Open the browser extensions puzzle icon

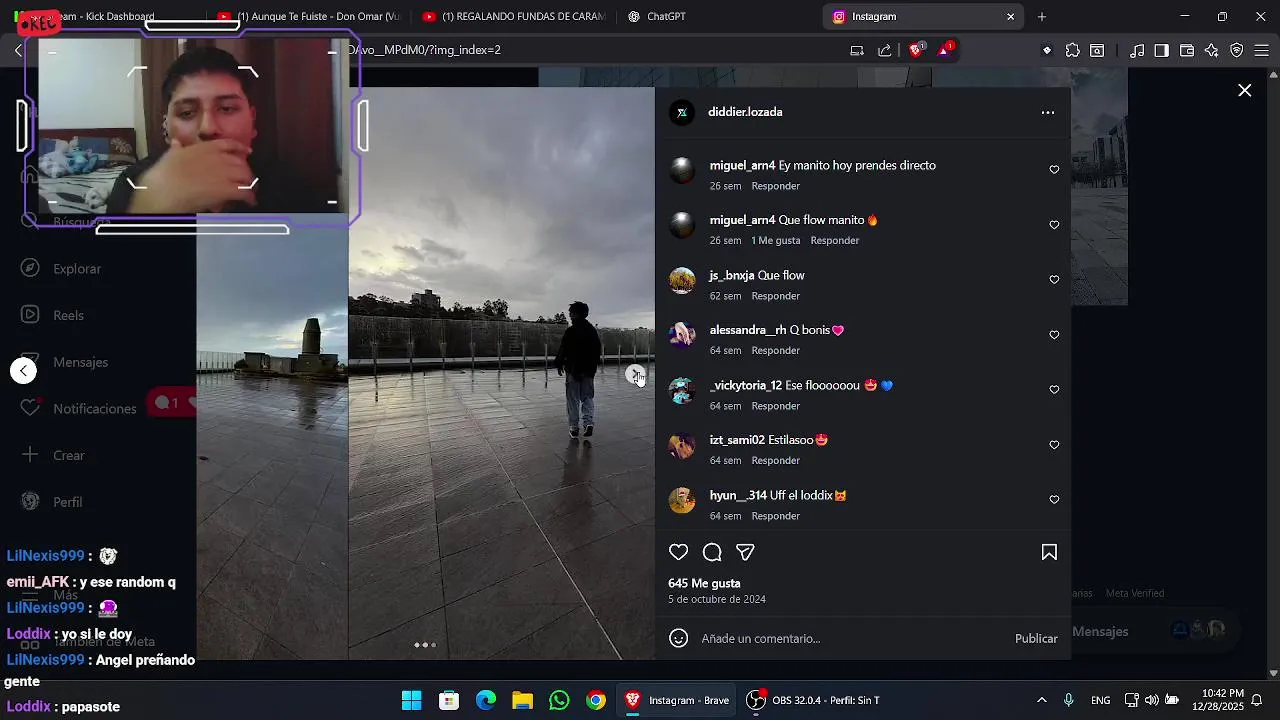[x=1073, y=51]
